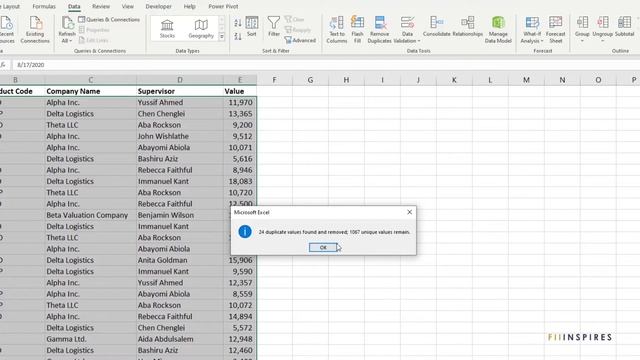Select the Geography data type
This screenshot has height=360, width=640.
coord(201,28)
